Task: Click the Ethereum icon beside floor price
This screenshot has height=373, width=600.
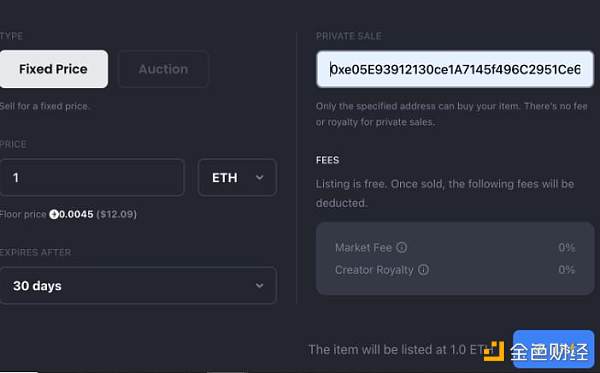Action: (54, 214)
